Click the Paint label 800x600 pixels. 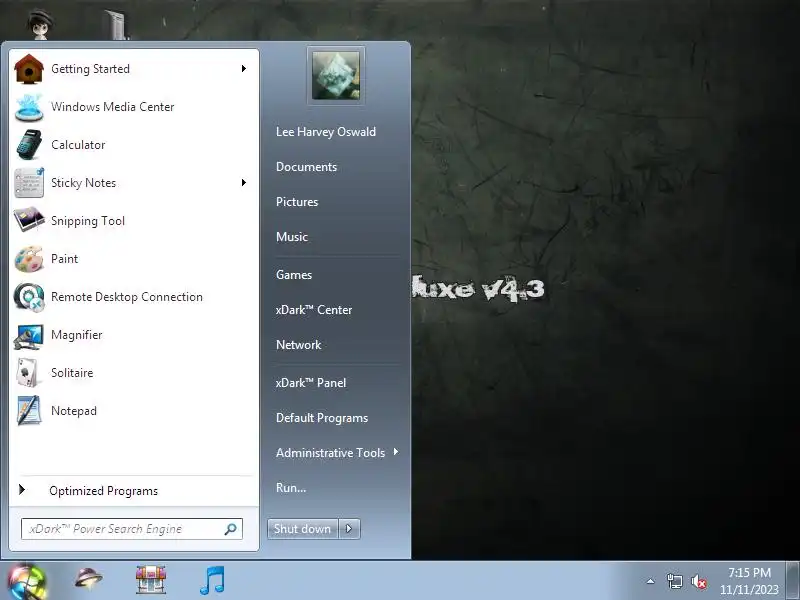click(x=64, y=259)
